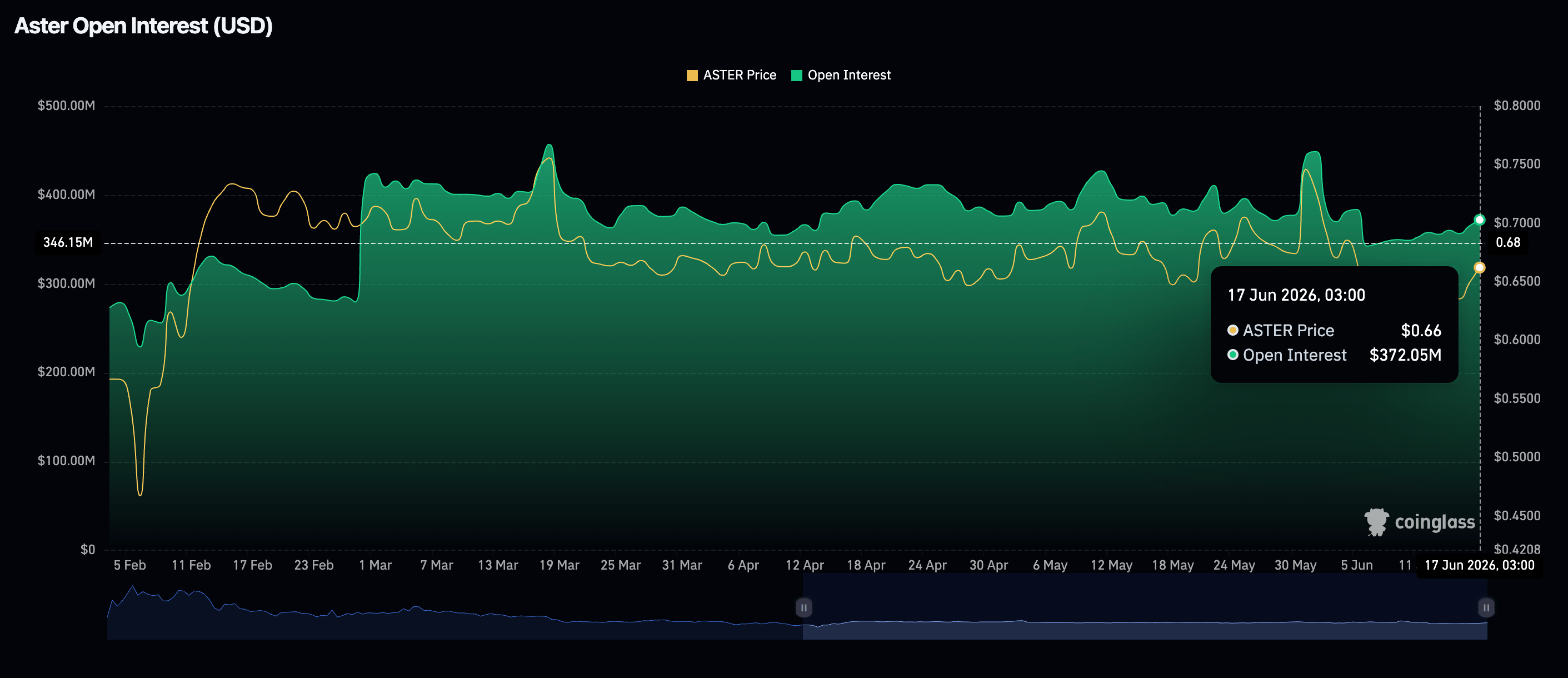Click the 13 Mar date label

point(498,565)
